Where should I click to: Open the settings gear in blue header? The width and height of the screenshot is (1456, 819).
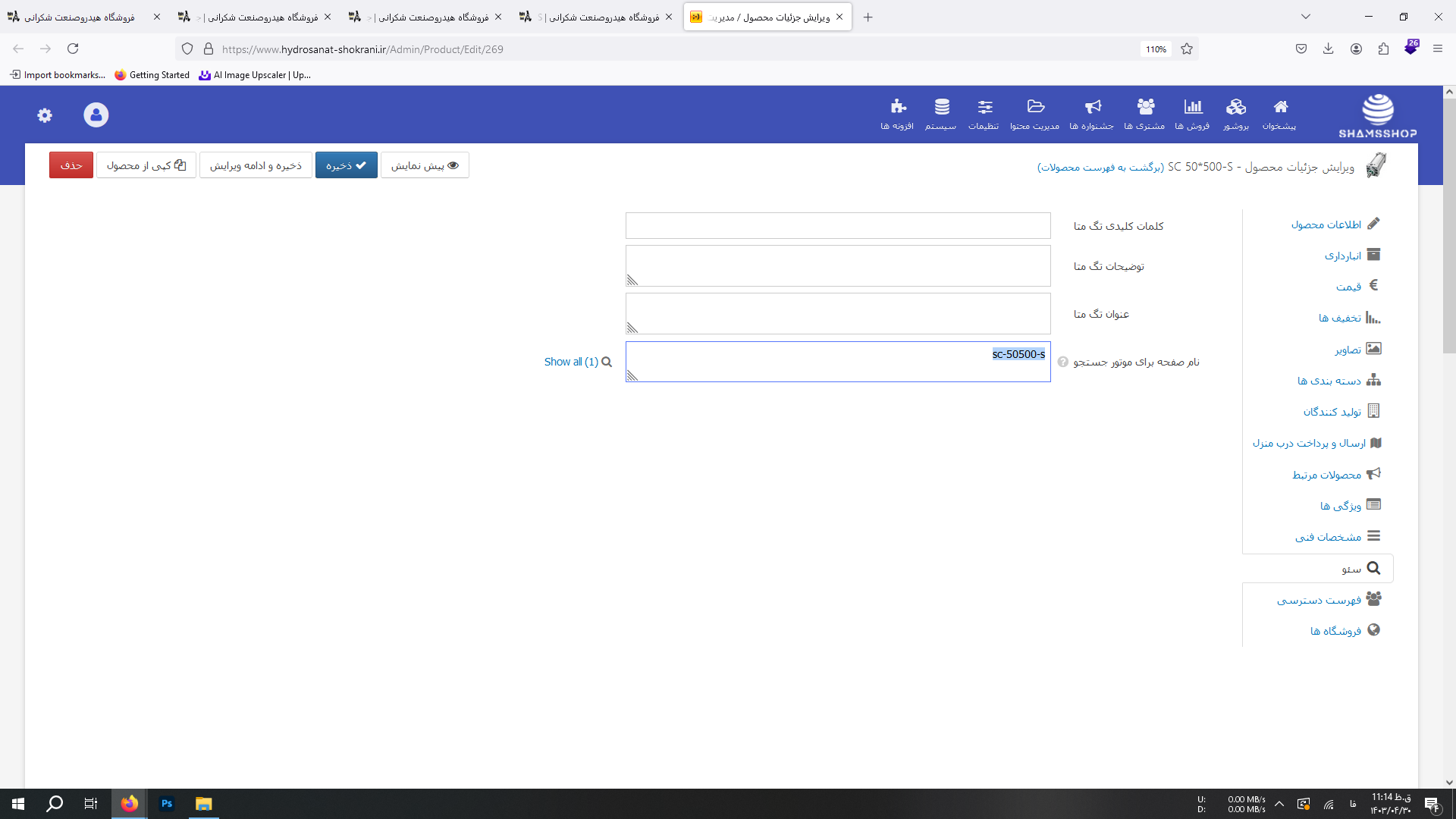[45, 115]
